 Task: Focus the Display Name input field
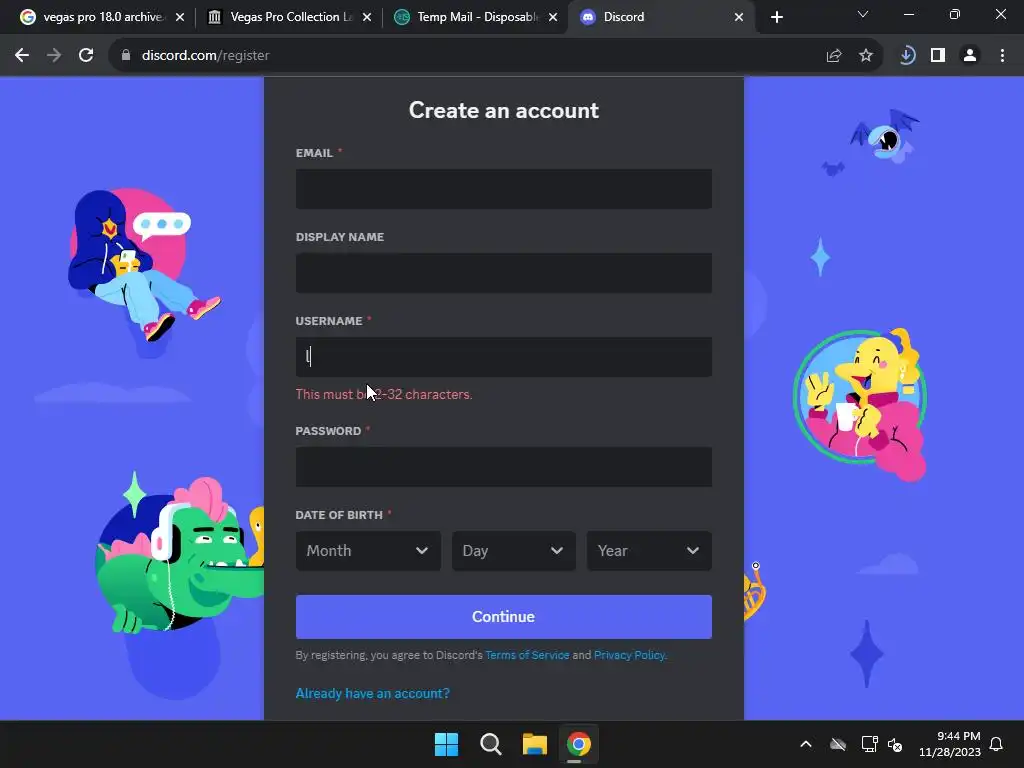(504, 273)
